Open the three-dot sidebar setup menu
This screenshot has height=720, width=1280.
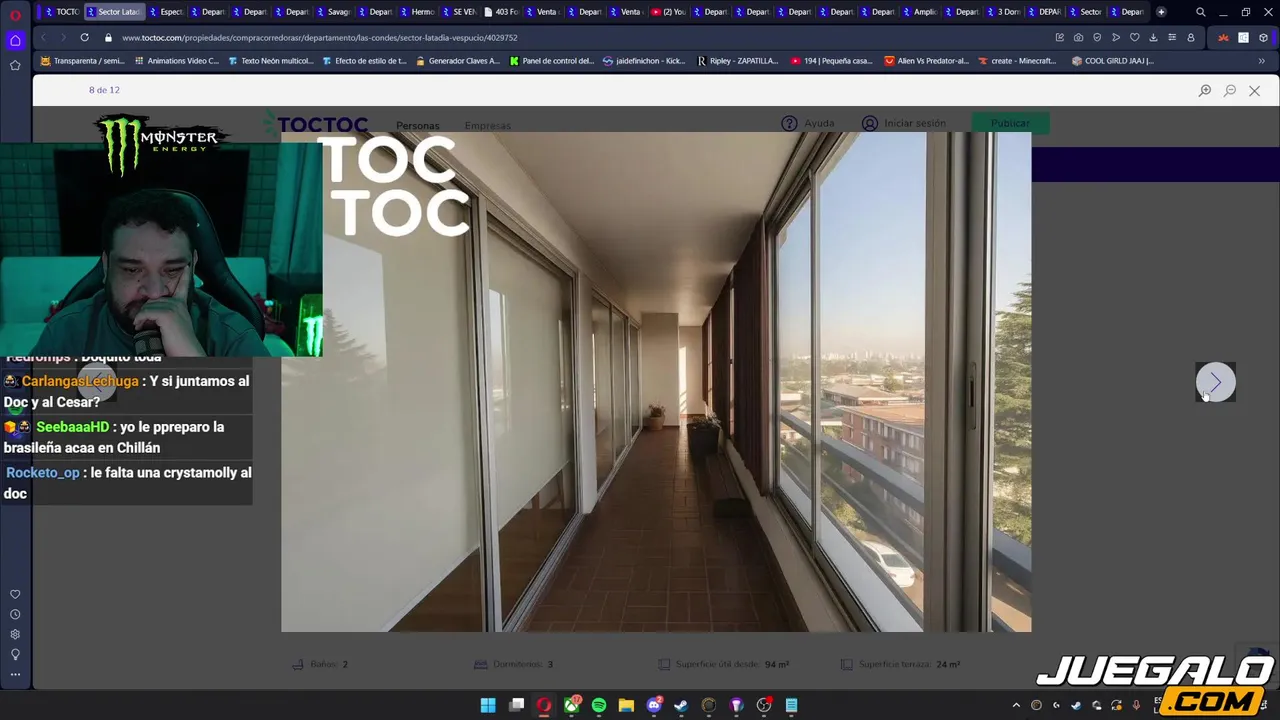click(x=15, y=675)
